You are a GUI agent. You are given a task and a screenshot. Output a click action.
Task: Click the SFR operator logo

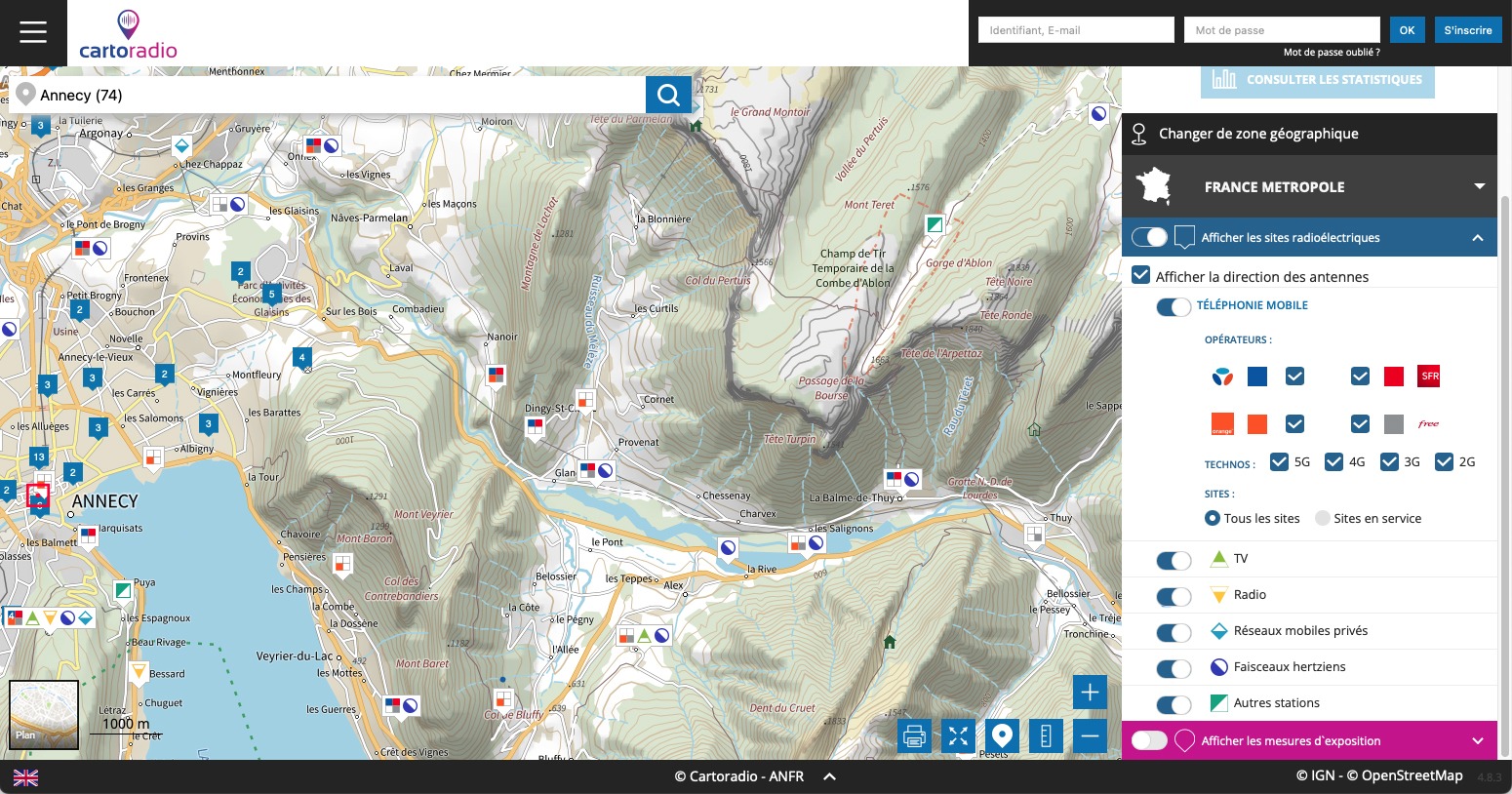coord(1429,377)
